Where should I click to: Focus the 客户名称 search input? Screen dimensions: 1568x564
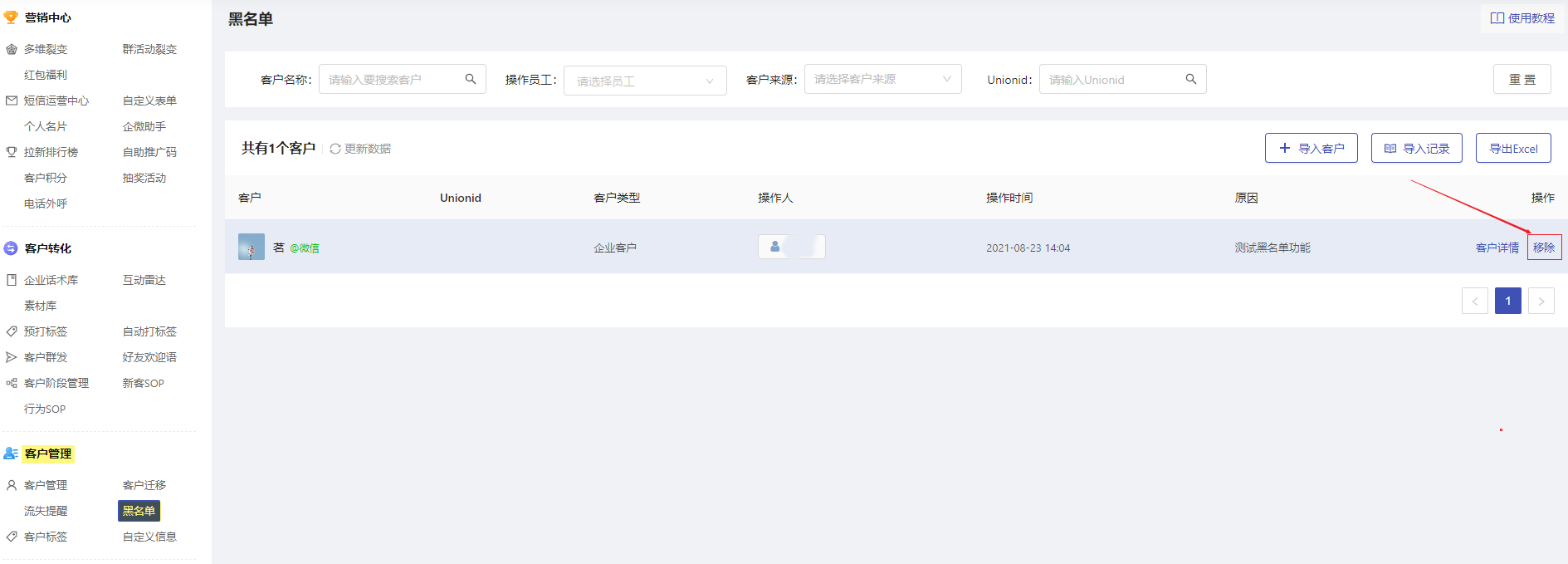403,79
